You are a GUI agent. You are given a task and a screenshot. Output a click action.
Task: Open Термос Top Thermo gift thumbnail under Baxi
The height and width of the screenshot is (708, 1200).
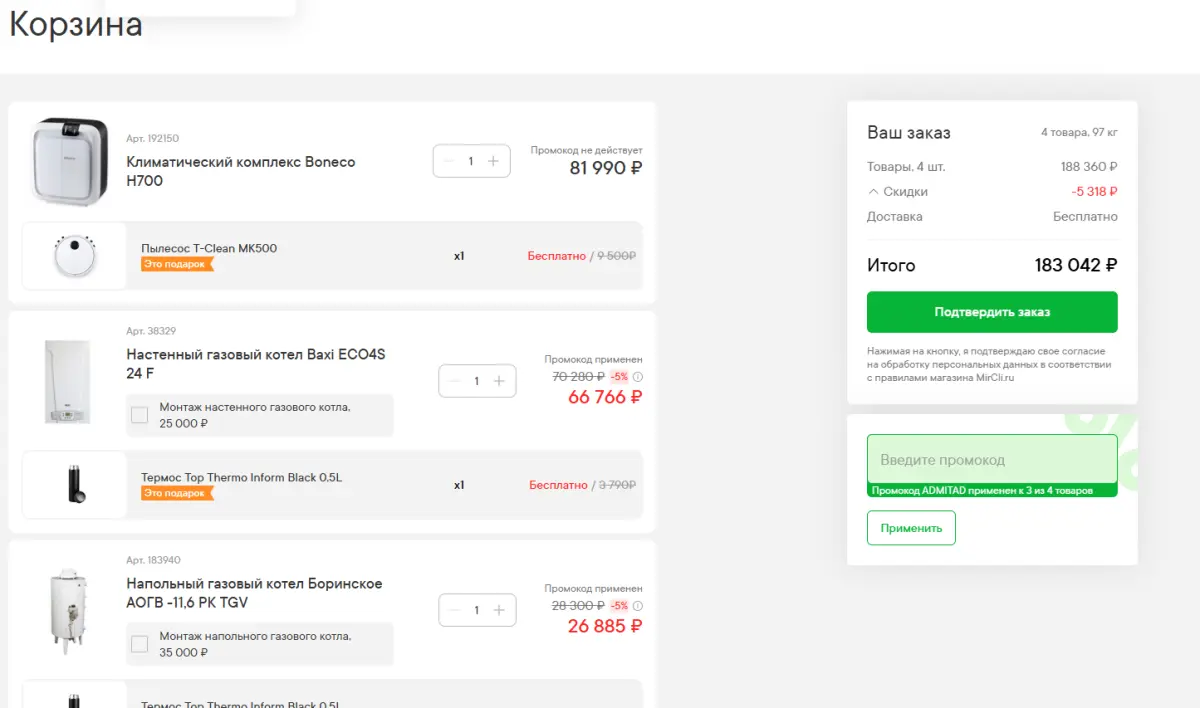tap(74, 485)
